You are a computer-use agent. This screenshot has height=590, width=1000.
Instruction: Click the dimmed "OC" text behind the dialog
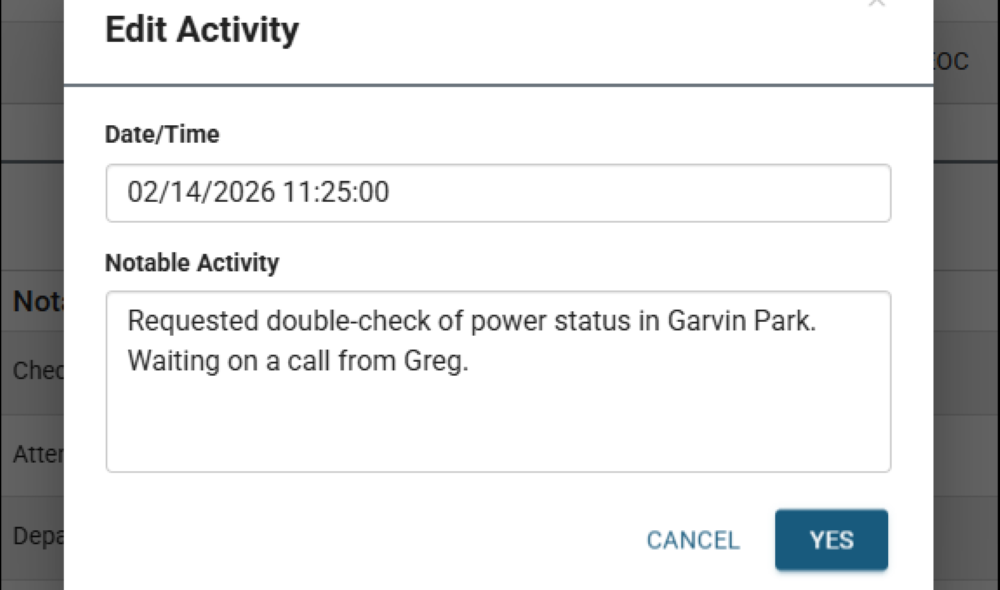click(953, 62)
